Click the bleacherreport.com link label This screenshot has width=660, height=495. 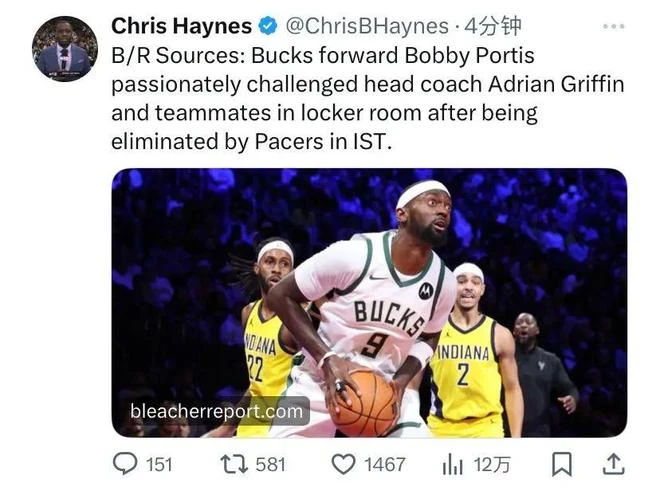(x=216, y=411)
